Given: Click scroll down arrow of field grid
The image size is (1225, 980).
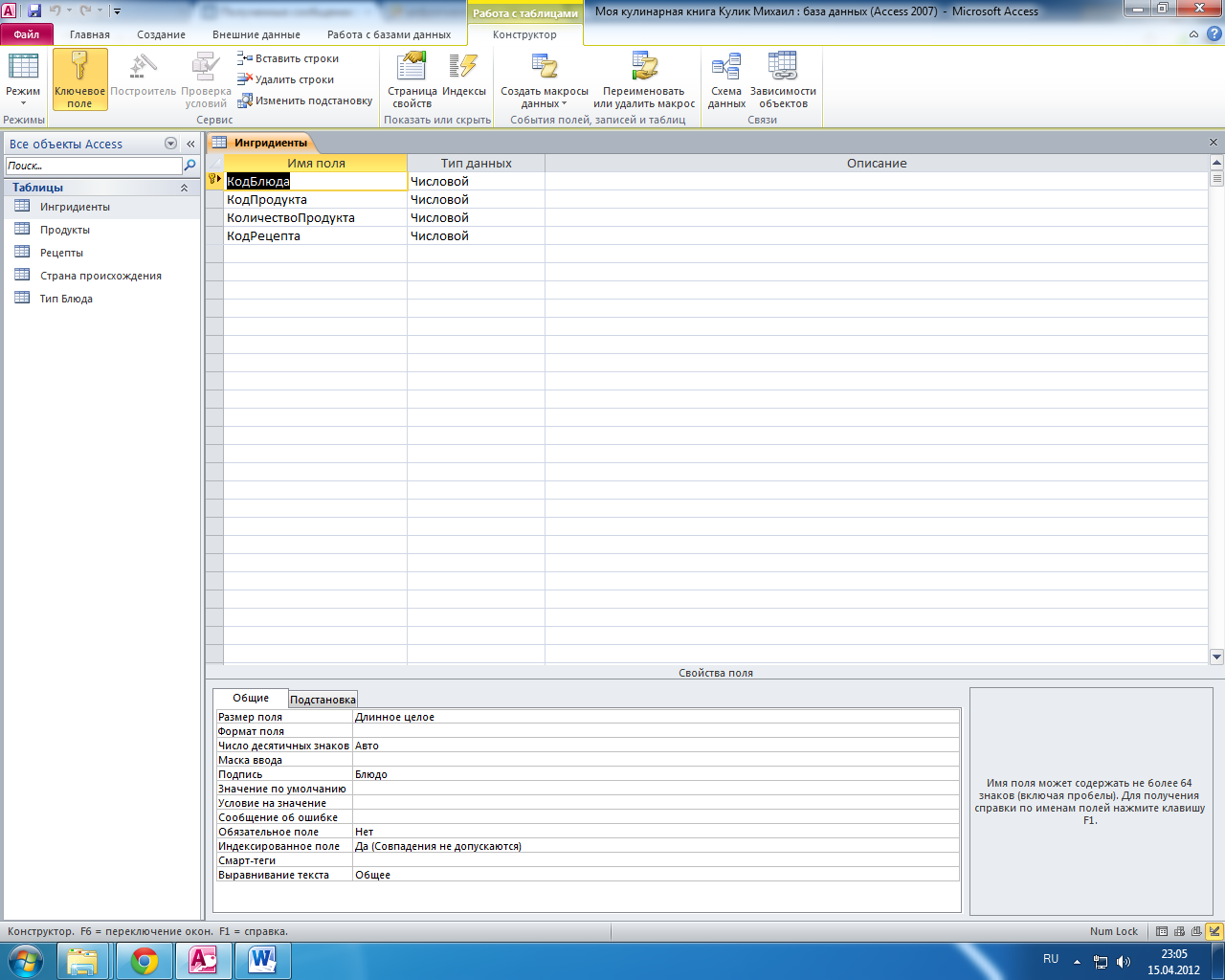Looking at the screenshot, I should tap(1216, 657).
